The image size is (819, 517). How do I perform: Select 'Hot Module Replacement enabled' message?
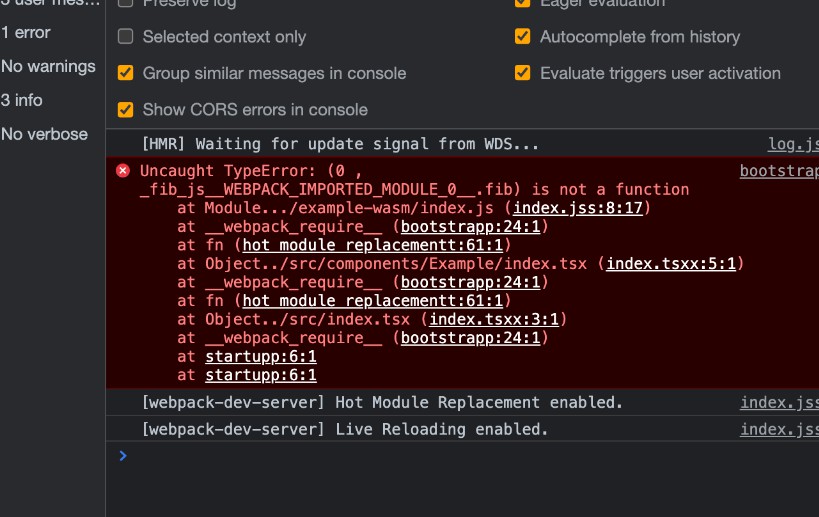click(x=382, y=402)
